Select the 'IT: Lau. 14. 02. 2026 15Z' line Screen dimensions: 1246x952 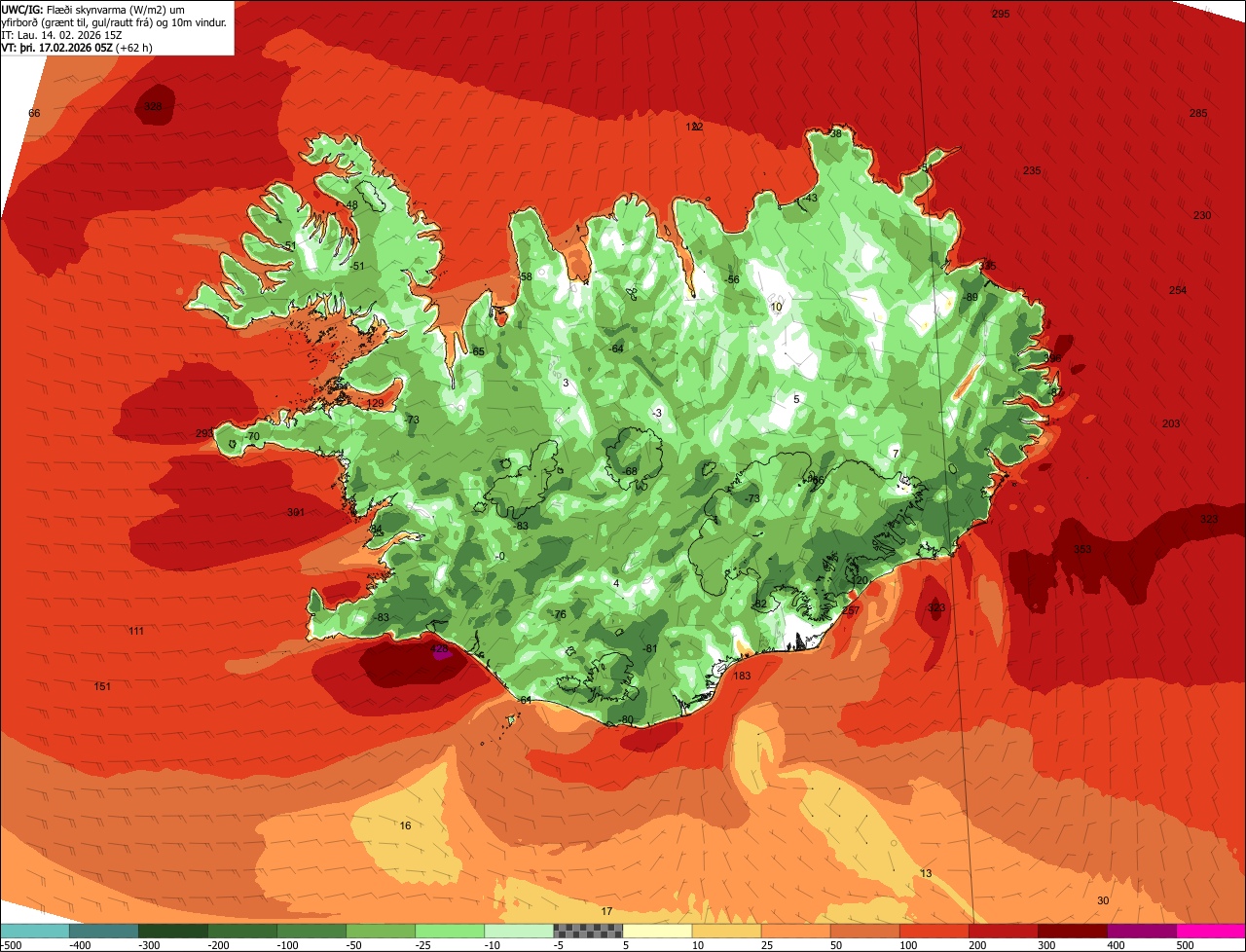pos(63,34)
